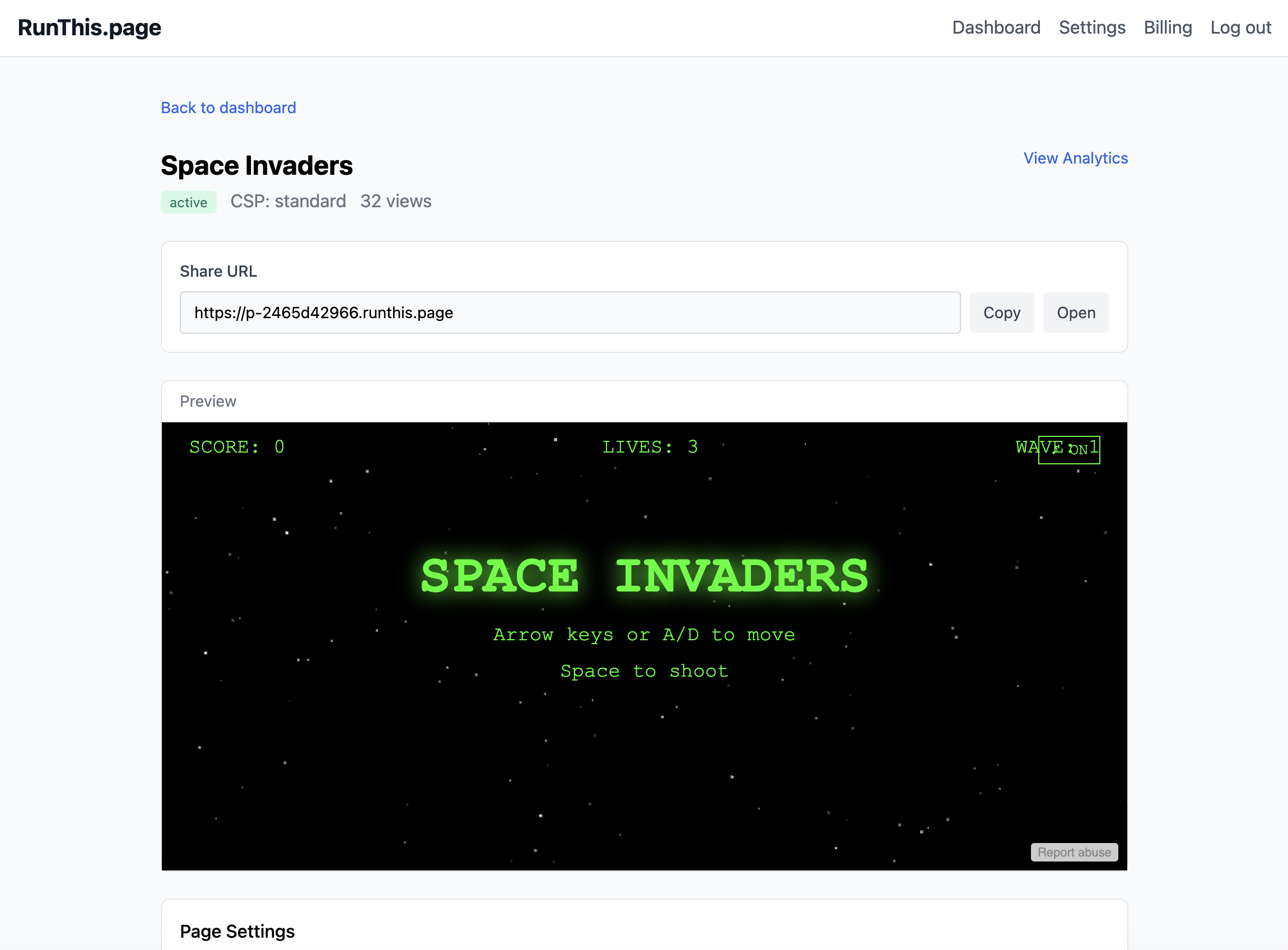Click the RunThis.page logo
The width and height of the screenshot is (1288, 950).
[x=89, y=27]
